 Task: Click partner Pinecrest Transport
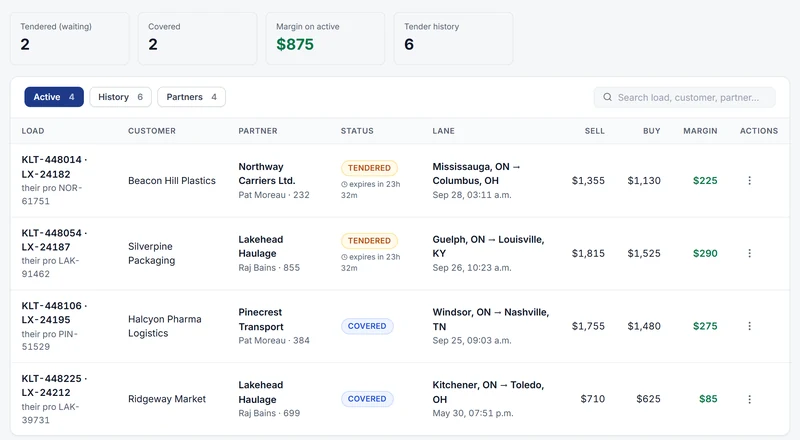coord(261,320)
